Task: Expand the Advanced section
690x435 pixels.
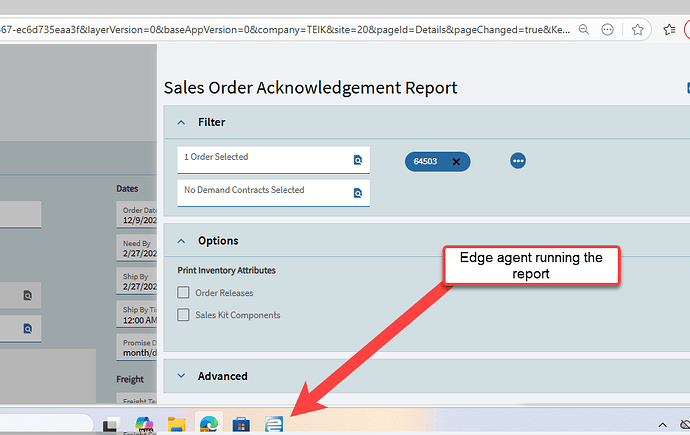Action: pos(181,376)
